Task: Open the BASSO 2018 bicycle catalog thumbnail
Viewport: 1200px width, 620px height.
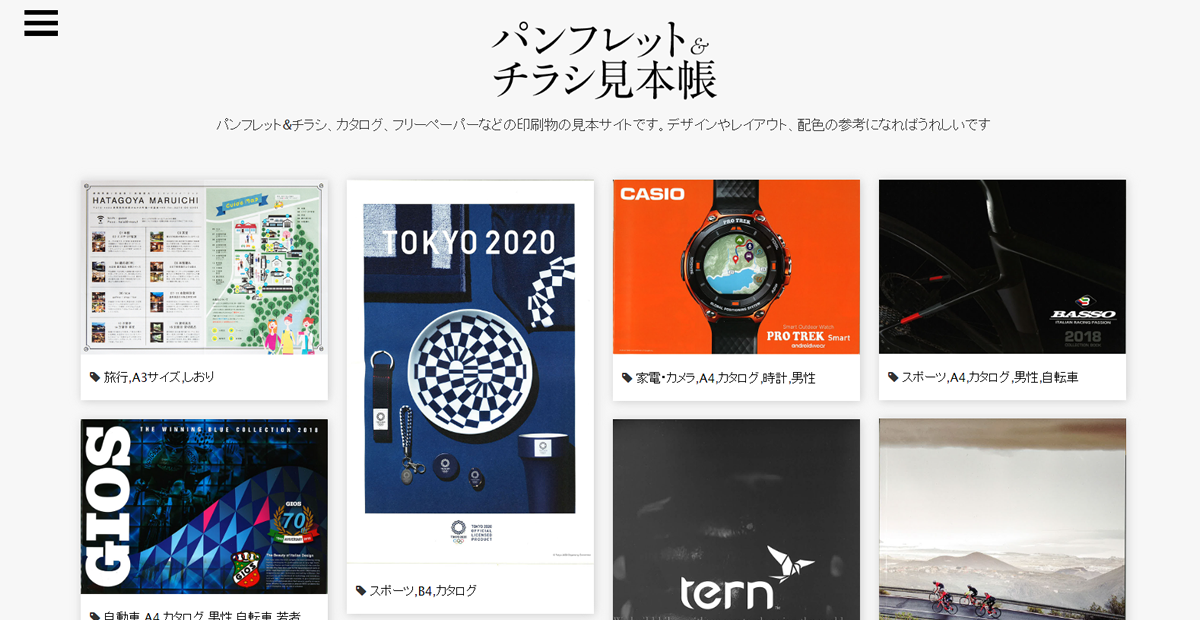Action: click(1002, 267)
